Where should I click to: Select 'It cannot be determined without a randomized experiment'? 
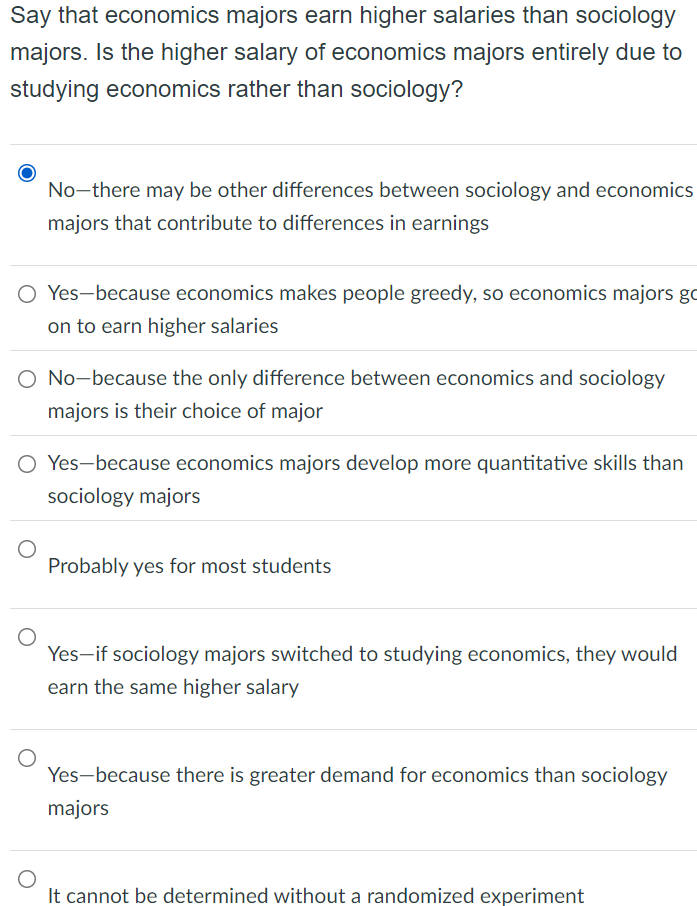[315, 896]
